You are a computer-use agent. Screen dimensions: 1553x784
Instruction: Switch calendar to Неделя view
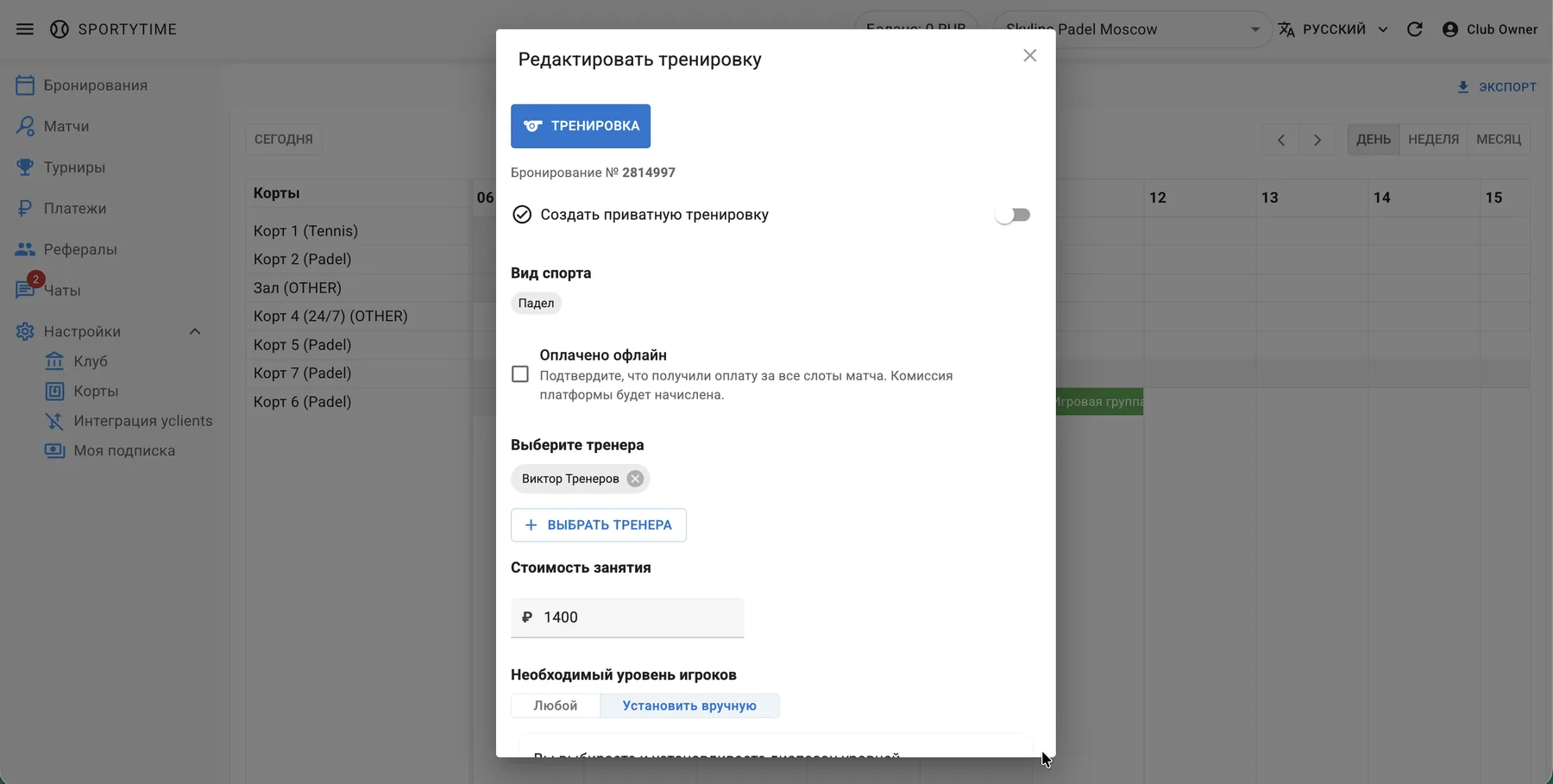pos(1433,139)
